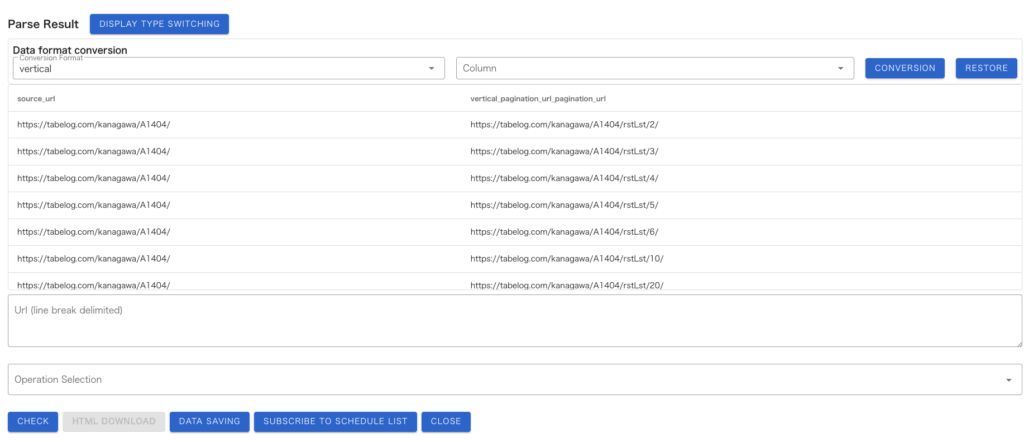Select source_url cell in the rstLst/4/ row
The image size is (1024, 442).
pyautogui.click(x=93, y=178)
